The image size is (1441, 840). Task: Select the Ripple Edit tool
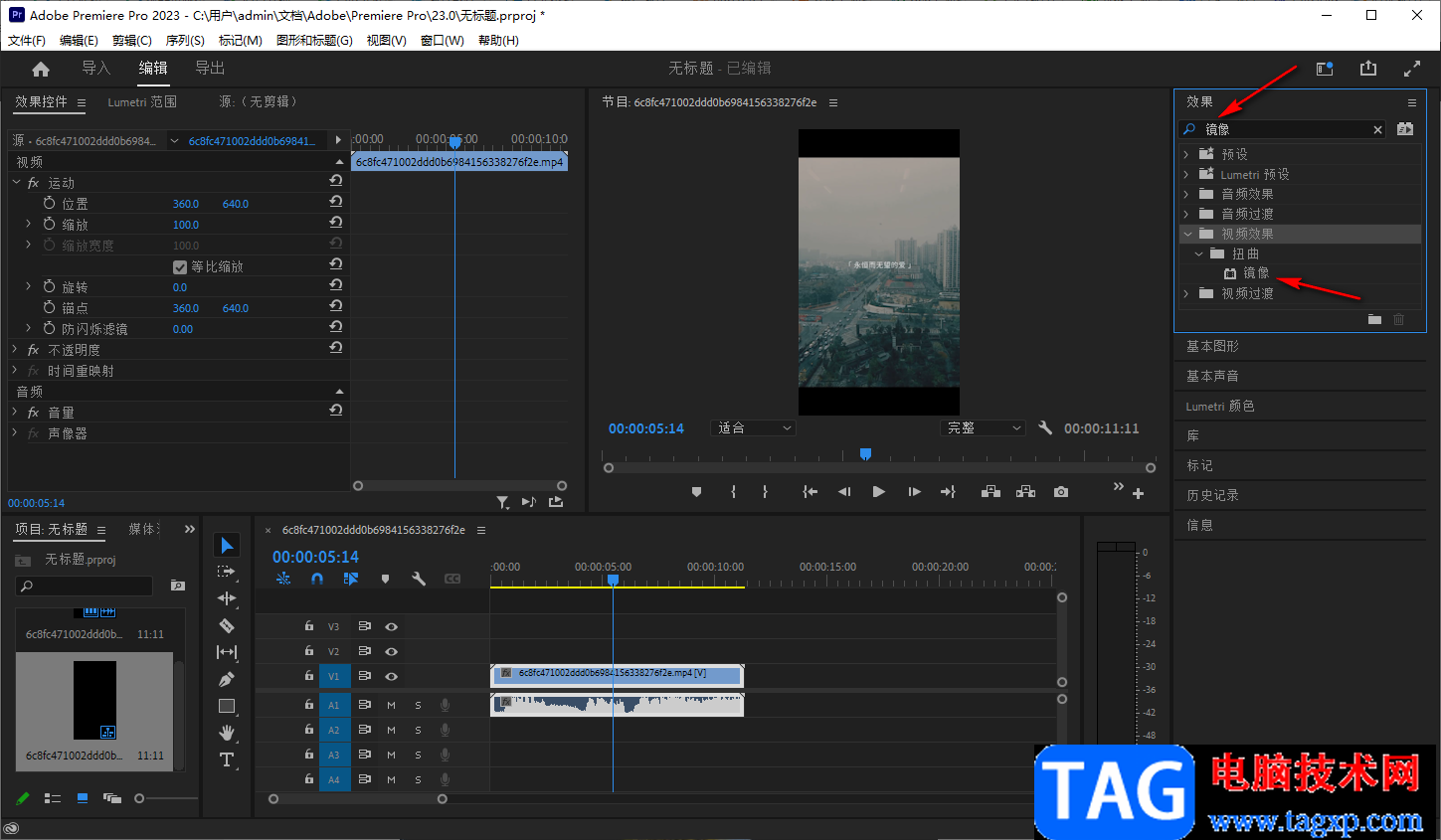(x=227, y=598)
